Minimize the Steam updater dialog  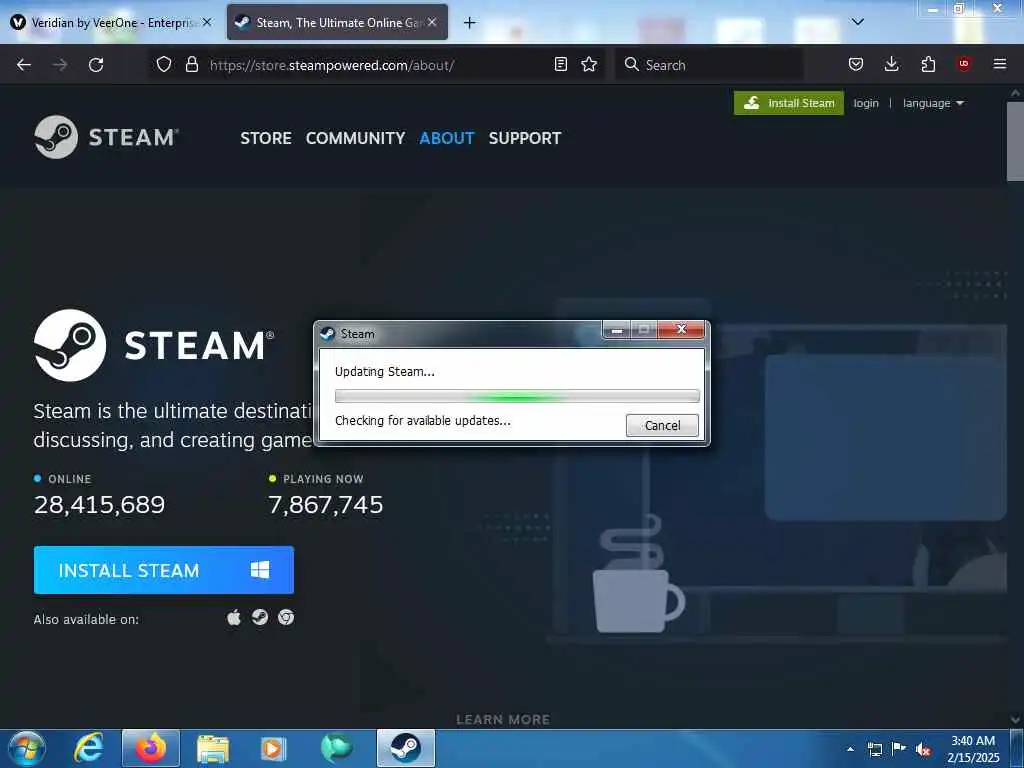[x=616, y=330]
